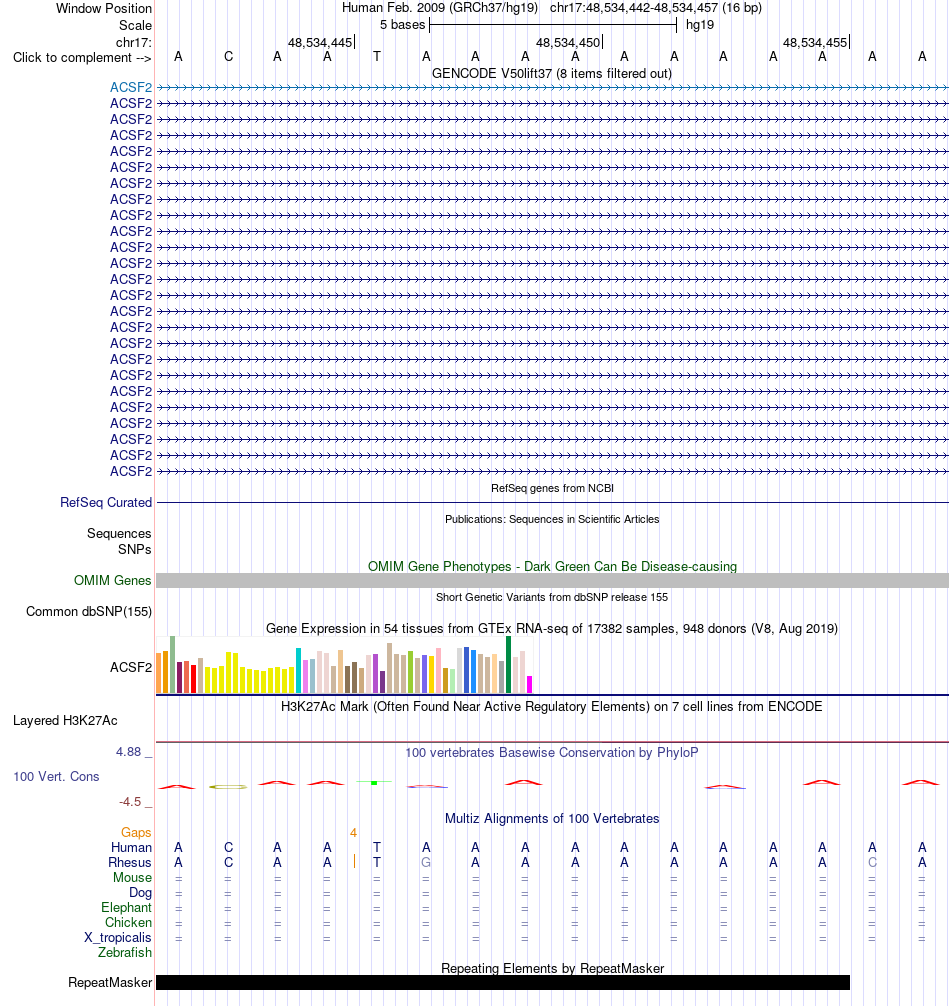Viewport: 950px width, 1006px height.
Task: Click the 'Rhesus' alignment row label
Action: (x=130, y=862)
